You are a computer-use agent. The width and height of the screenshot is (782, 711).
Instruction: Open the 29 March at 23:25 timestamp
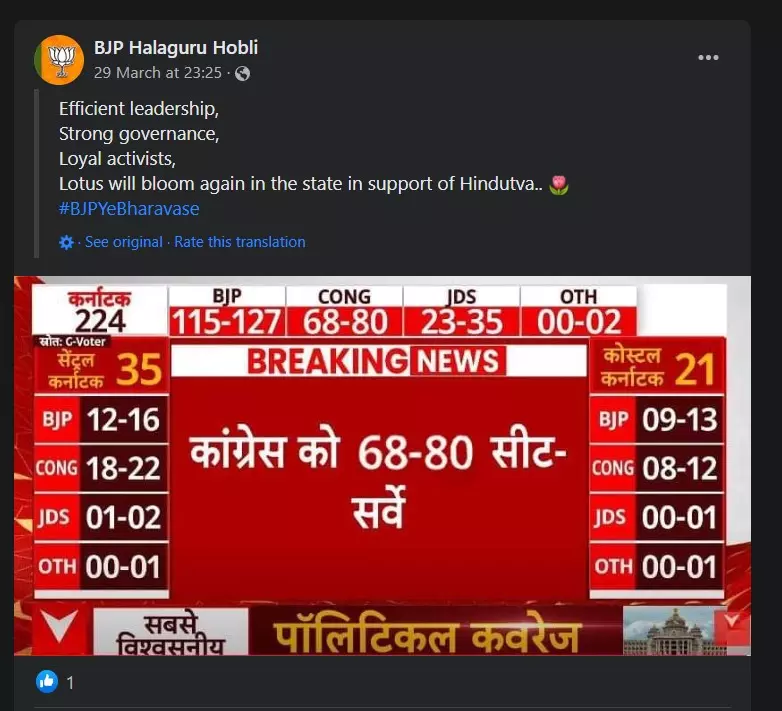coord(158,73)
